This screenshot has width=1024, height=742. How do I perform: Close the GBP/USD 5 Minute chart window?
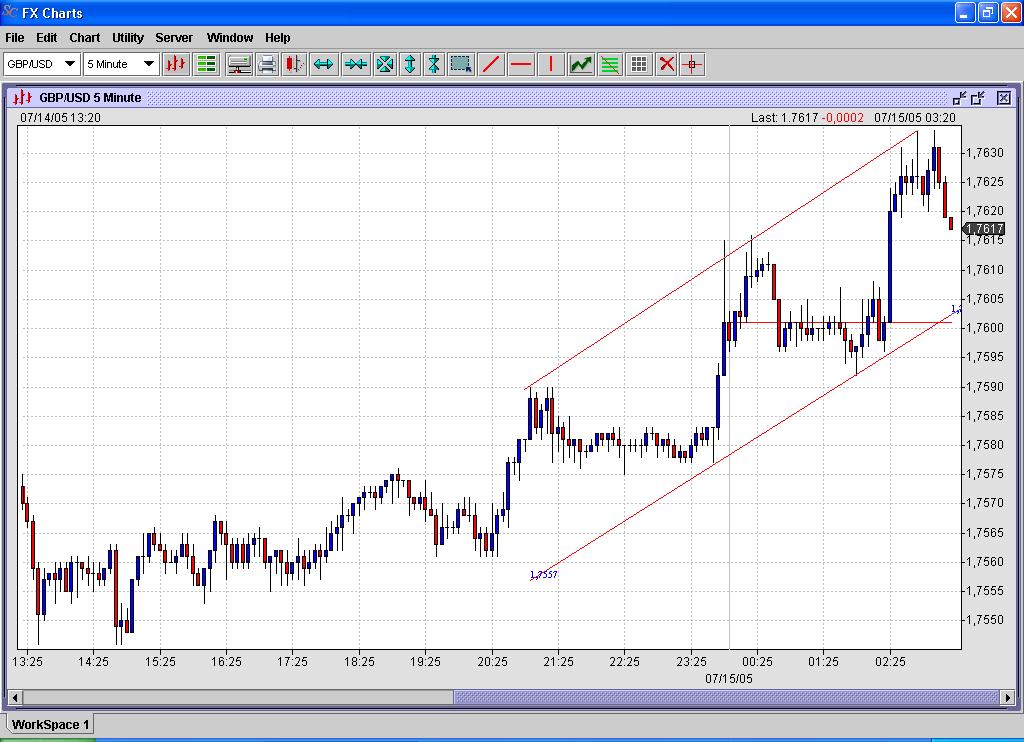coord(1004,97)
